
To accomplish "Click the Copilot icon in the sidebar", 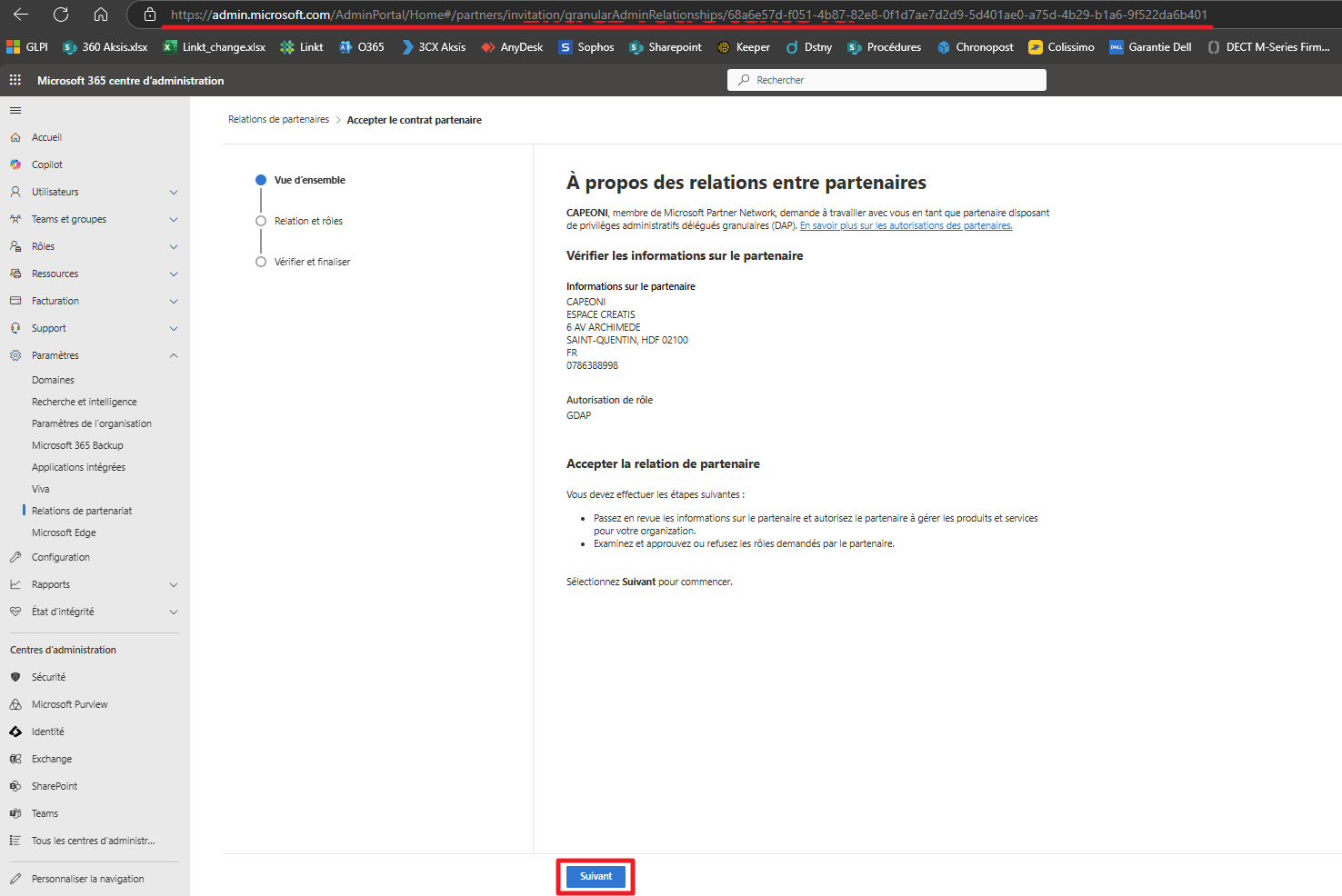I will click(15, 164).
